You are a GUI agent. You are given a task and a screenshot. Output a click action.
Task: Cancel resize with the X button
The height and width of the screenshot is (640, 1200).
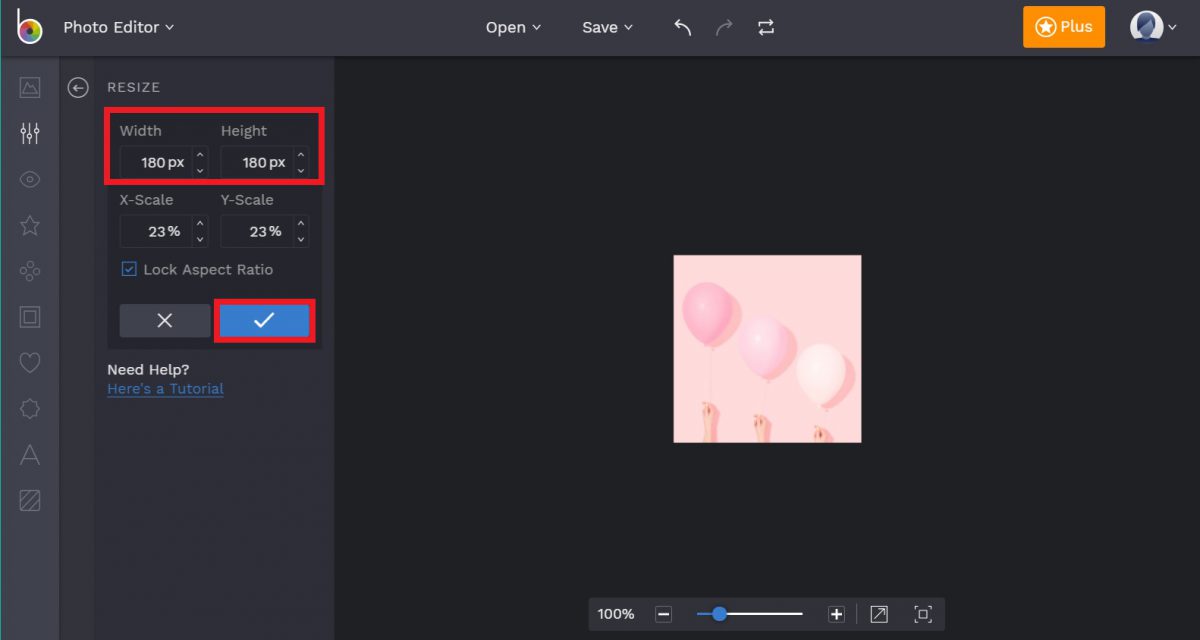(x=165, y=320)
